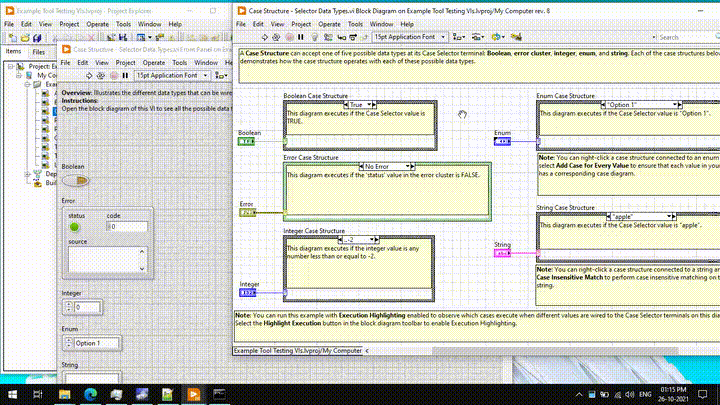
Task: Open Front Panel font dropdown
Action: [x=172, y=75]
